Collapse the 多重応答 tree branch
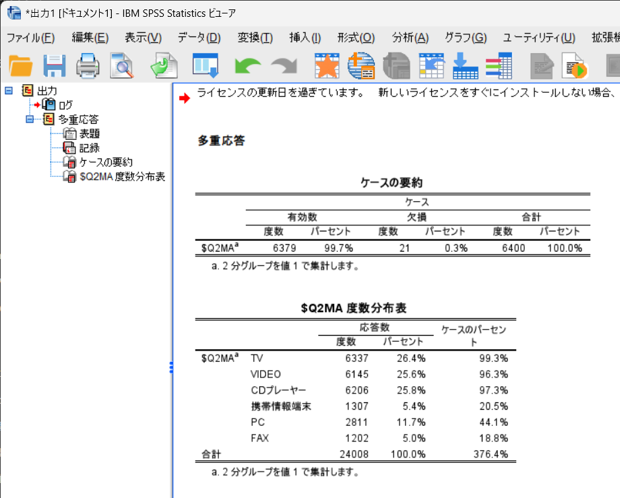The width and height of the screenshot is (620, 498). 30,119
